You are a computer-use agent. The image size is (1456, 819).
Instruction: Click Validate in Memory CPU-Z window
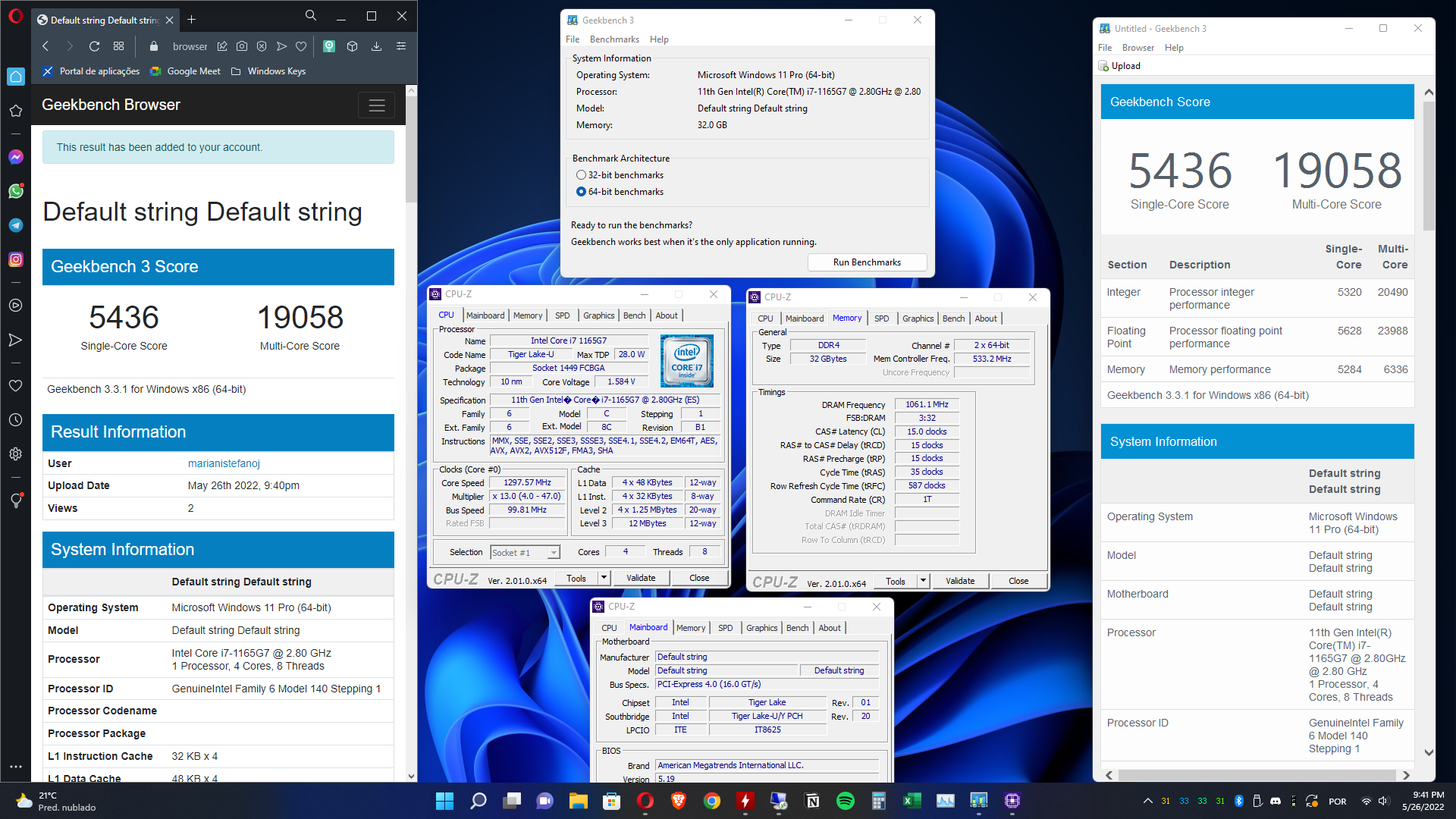tap(960, 581)
